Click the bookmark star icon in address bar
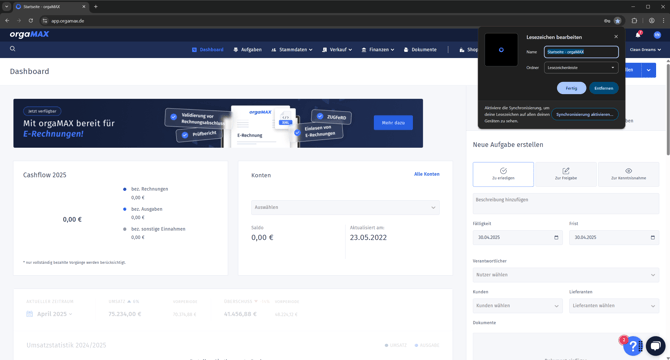670x360 pixels. point(617,20)
